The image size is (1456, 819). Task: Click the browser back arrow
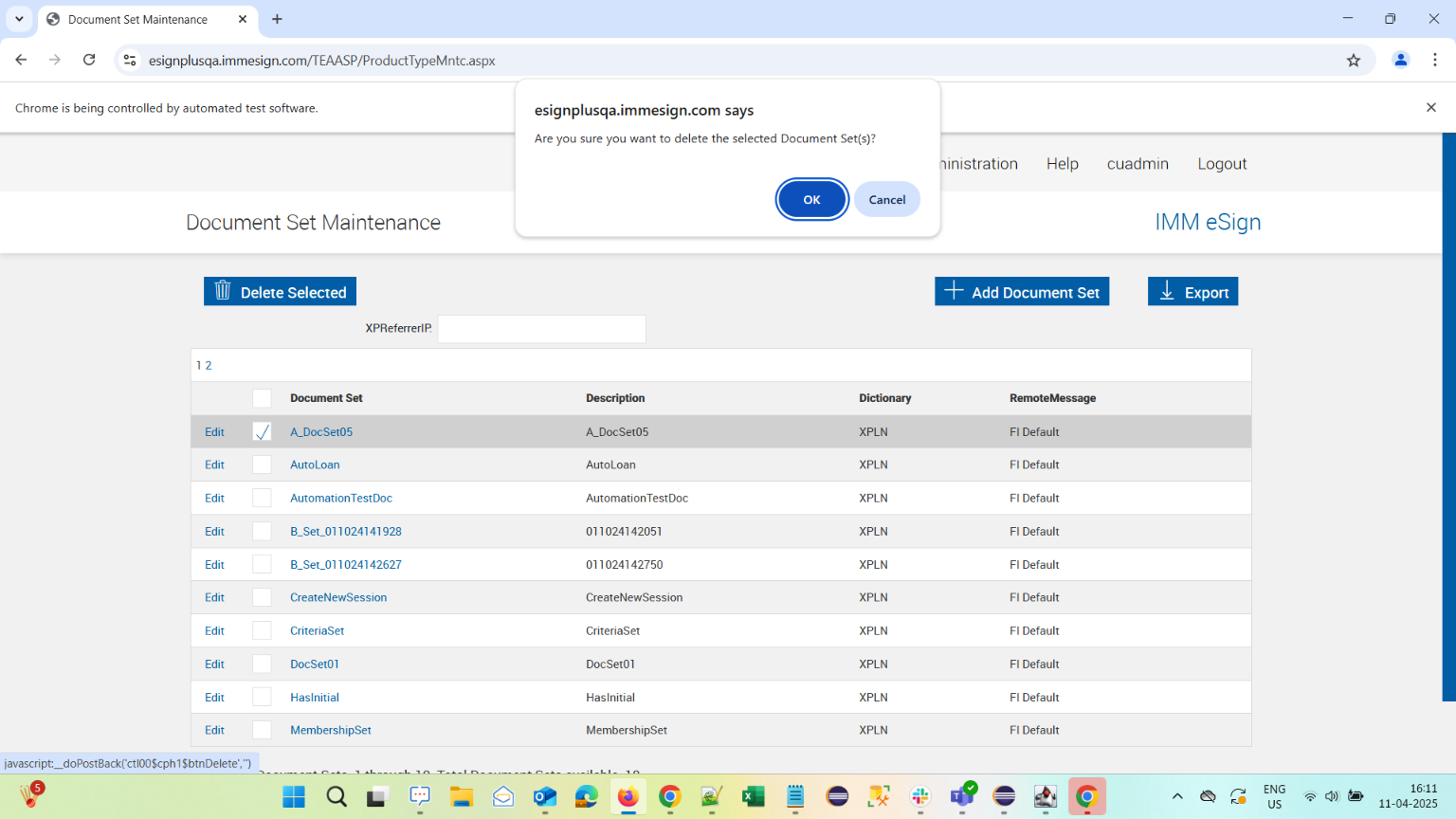(21, 60)
